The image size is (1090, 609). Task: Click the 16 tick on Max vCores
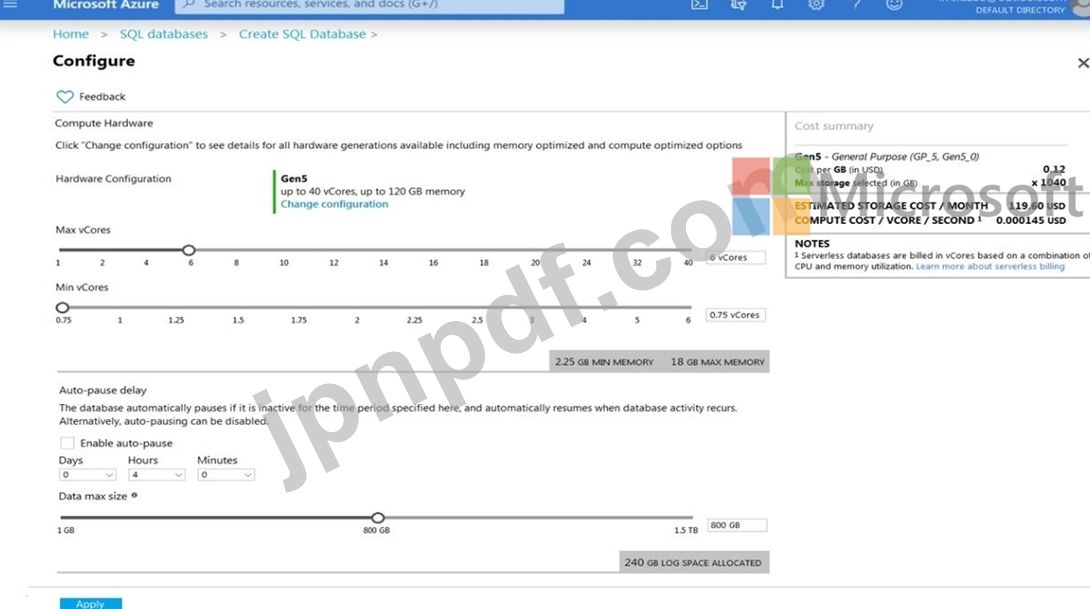[x=434, y=263]
